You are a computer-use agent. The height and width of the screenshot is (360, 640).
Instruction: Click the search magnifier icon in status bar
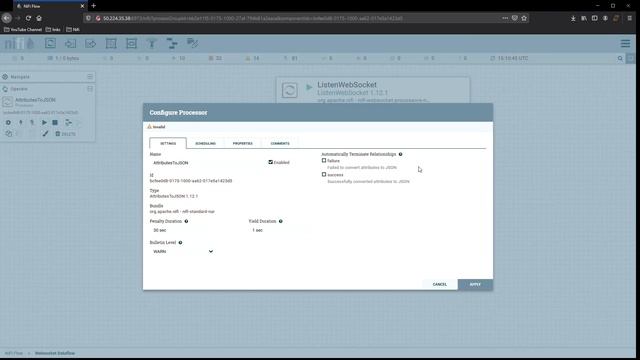620,58
